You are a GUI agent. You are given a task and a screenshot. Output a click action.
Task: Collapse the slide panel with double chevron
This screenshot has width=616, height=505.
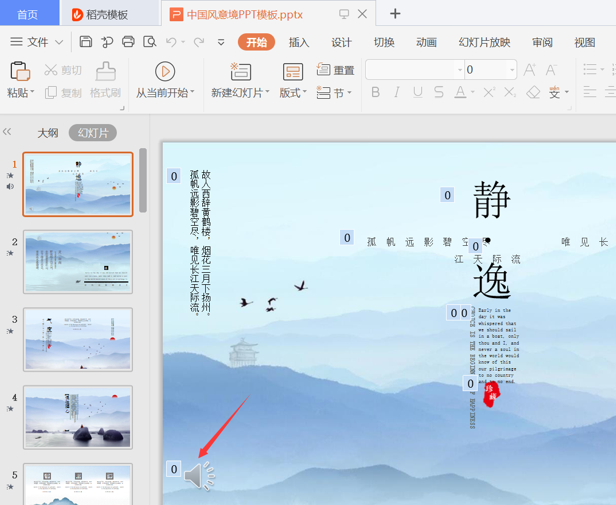click(7, 132)
